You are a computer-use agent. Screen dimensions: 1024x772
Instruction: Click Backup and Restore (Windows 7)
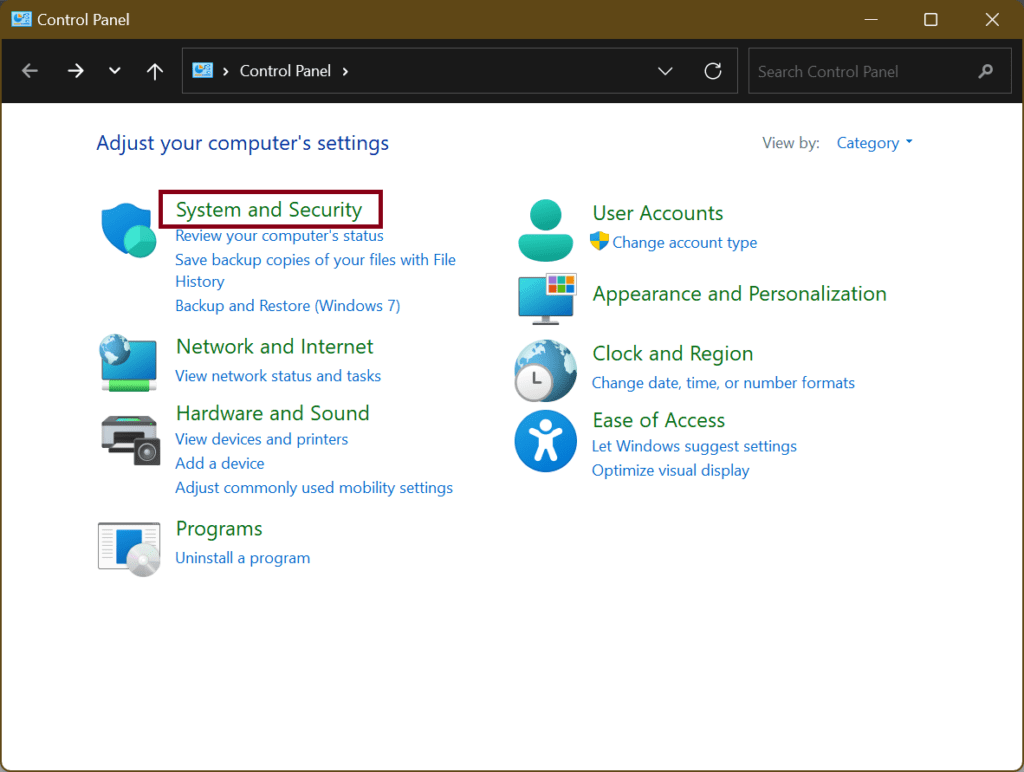tap(287, 305)
